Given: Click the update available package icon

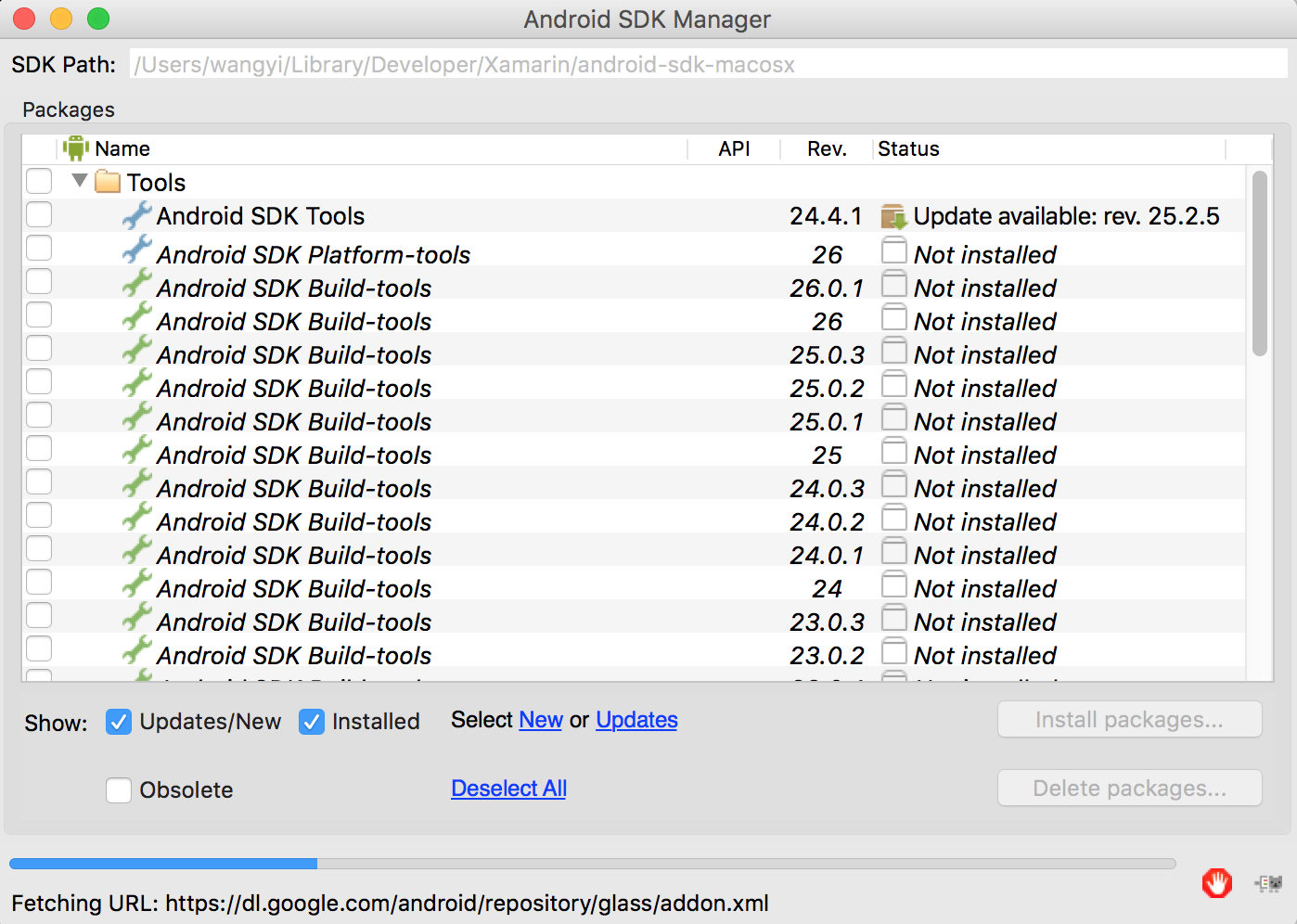Looking at the screenshot, I should pyautogui.click(x=893, y=216).
